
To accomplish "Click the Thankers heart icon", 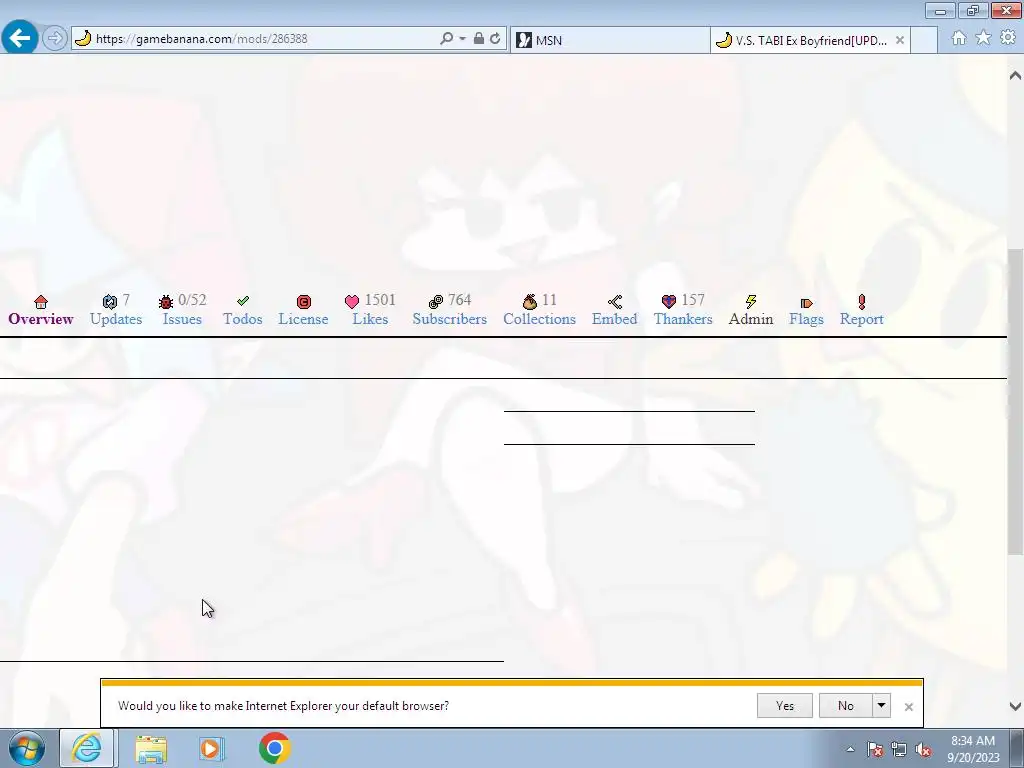I will pyautogui.click(x=669, y=302).
